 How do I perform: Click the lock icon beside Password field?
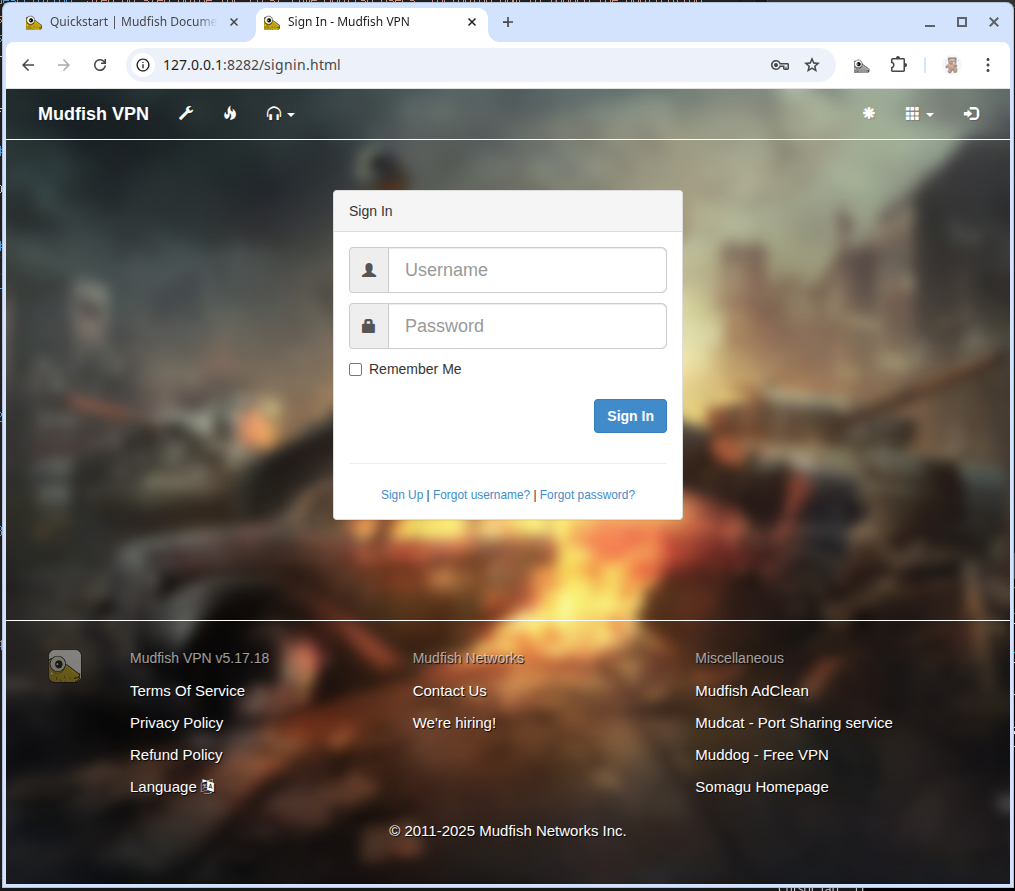[x=369, y=326]
